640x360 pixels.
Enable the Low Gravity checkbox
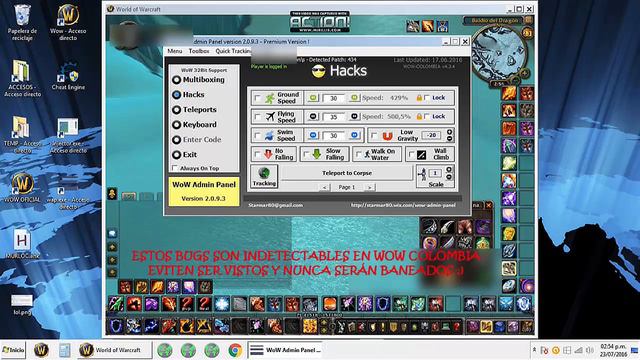(374, 136)
